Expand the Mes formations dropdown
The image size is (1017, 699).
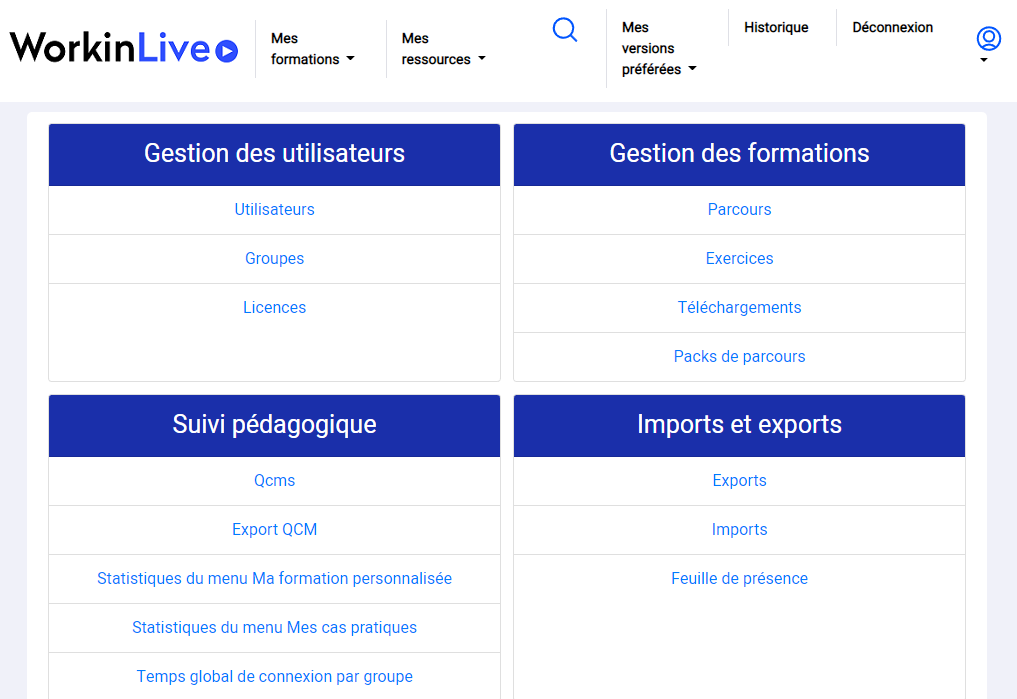(x=312, y=49)
